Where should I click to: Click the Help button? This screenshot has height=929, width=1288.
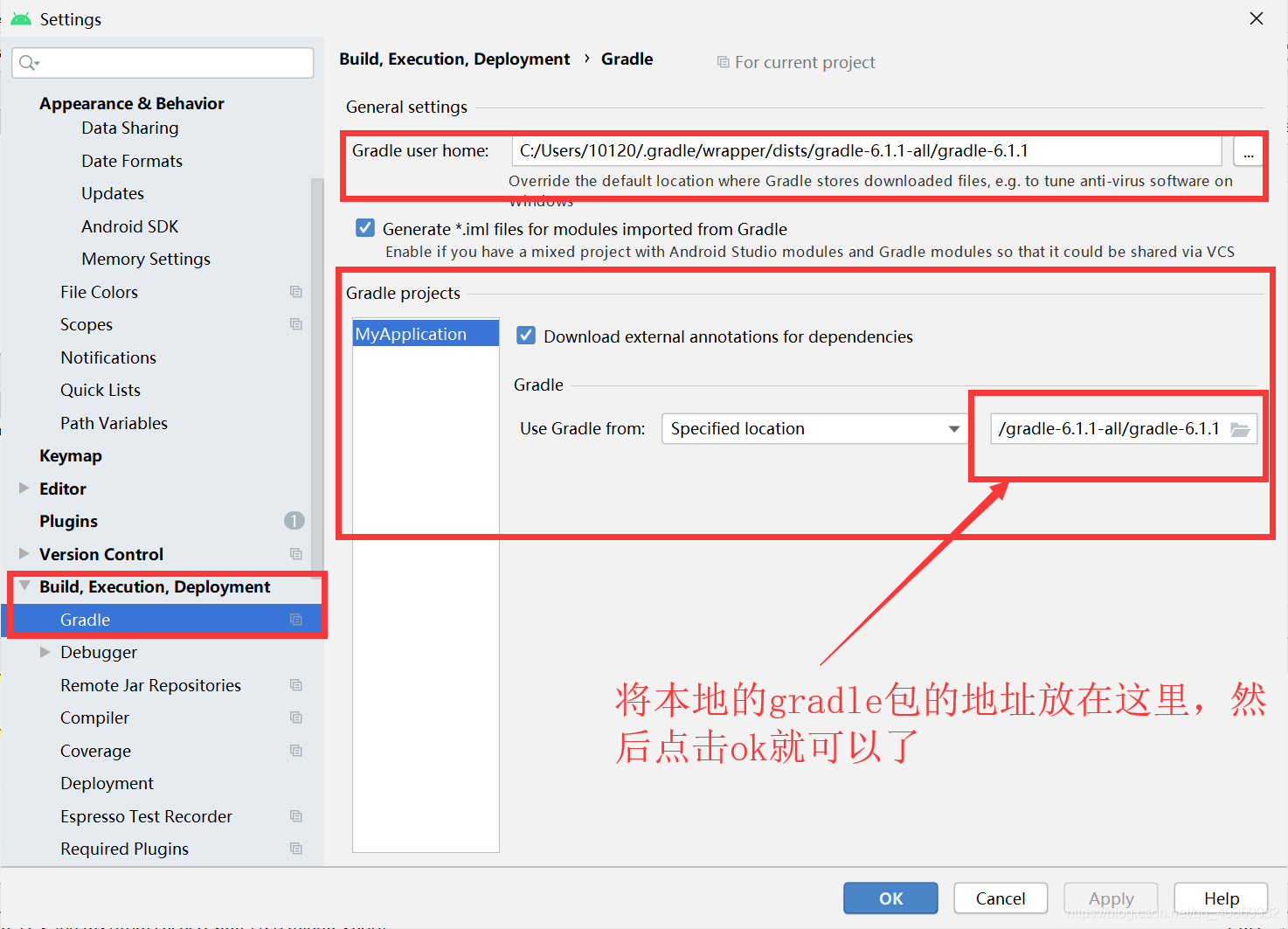coord(1221,898)
